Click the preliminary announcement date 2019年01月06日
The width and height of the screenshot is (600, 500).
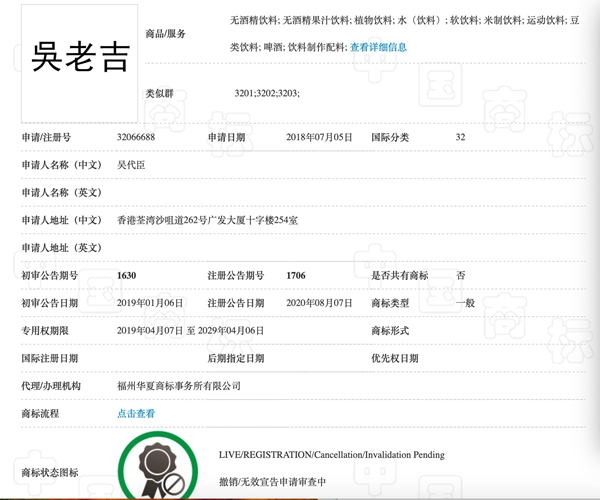click(x=150, y=302)
